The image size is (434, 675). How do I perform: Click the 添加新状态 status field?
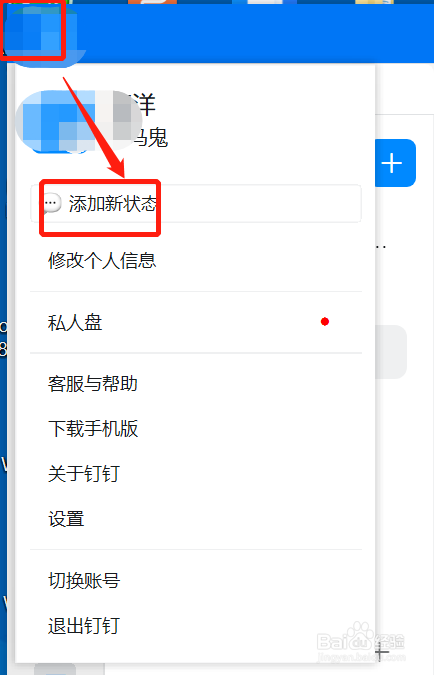[196, 204]
